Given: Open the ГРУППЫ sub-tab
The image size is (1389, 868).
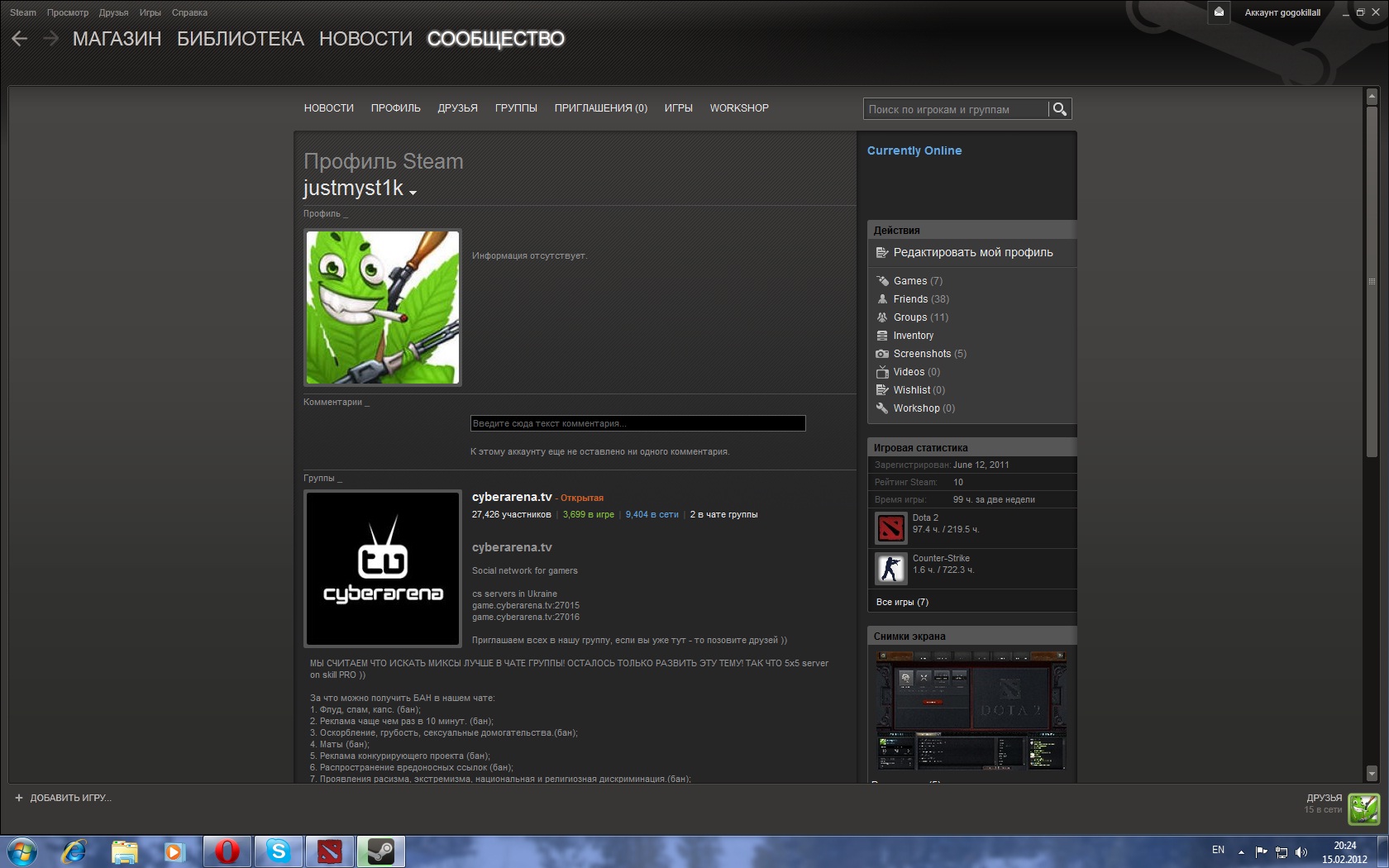Looking at the screenshot, I should coord(516,108).
